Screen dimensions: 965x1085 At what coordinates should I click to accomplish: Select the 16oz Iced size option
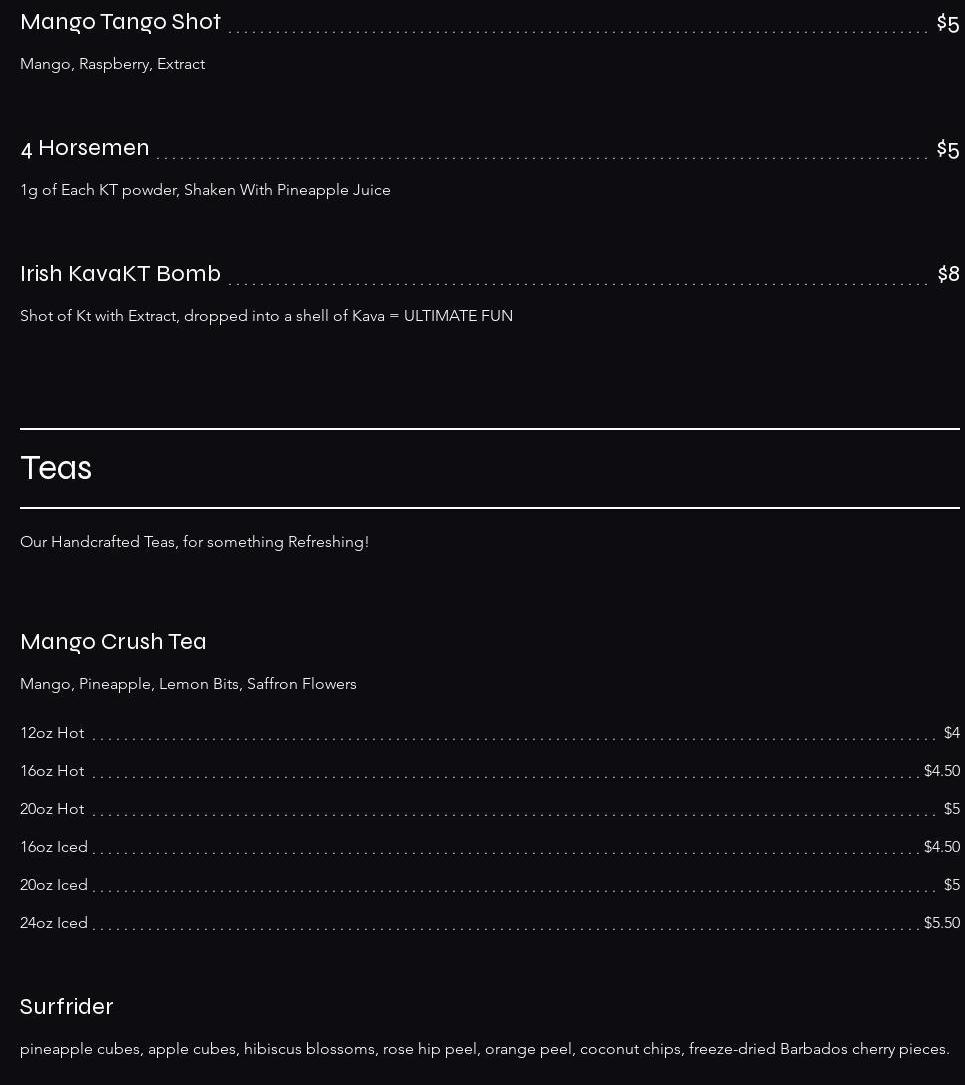[54, 847]
